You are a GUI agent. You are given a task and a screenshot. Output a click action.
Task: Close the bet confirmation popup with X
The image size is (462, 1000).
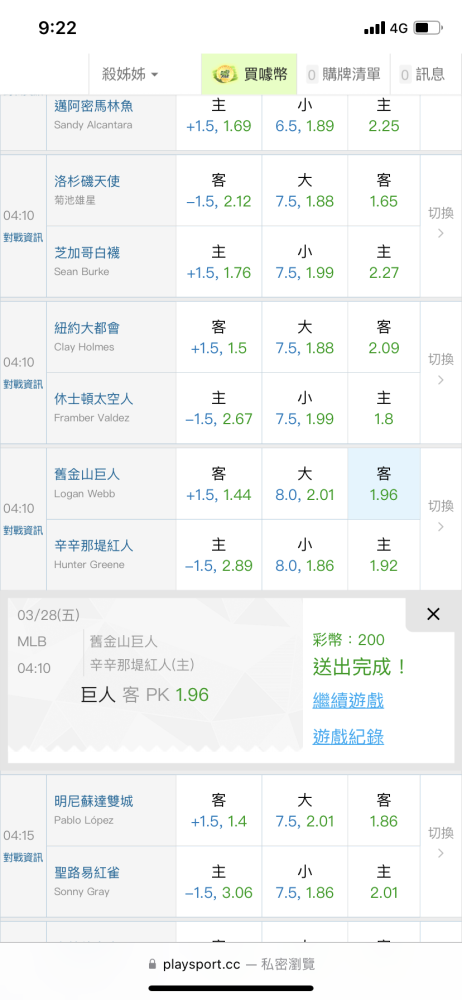click(433, 614)
